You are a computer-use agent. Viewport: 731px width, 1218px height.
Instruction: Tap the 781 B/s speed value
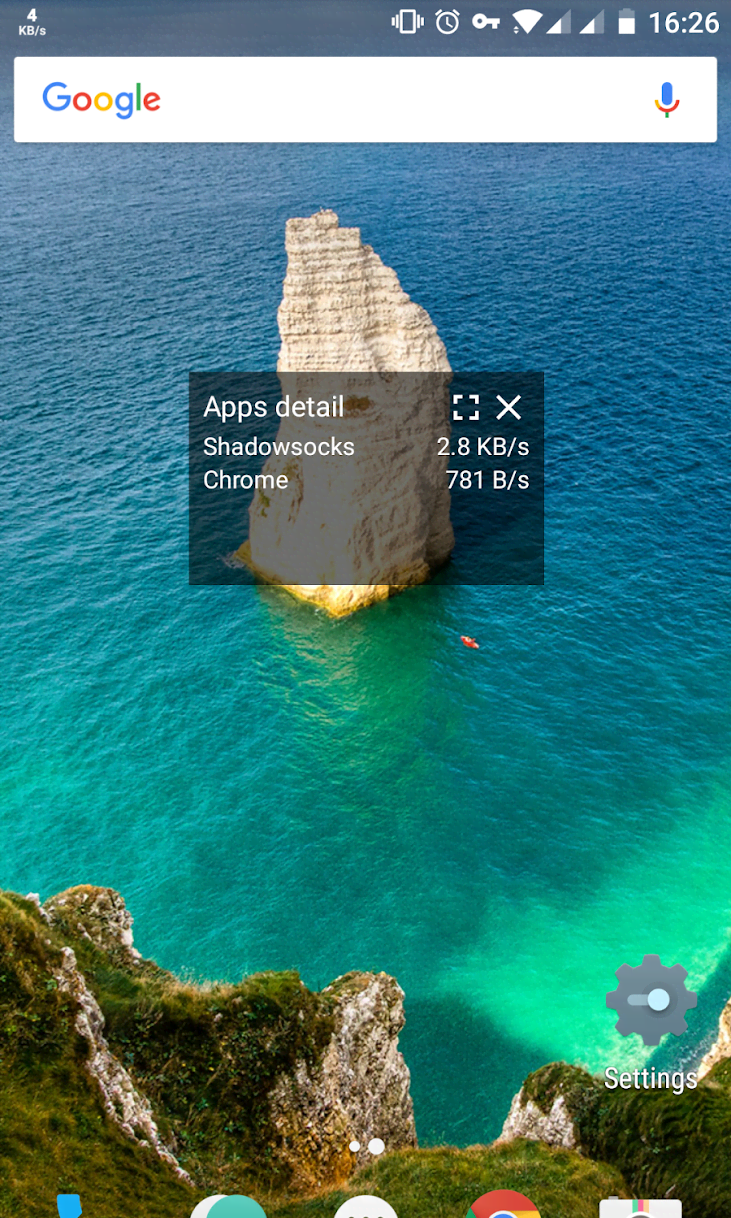[x=487, y=480]
